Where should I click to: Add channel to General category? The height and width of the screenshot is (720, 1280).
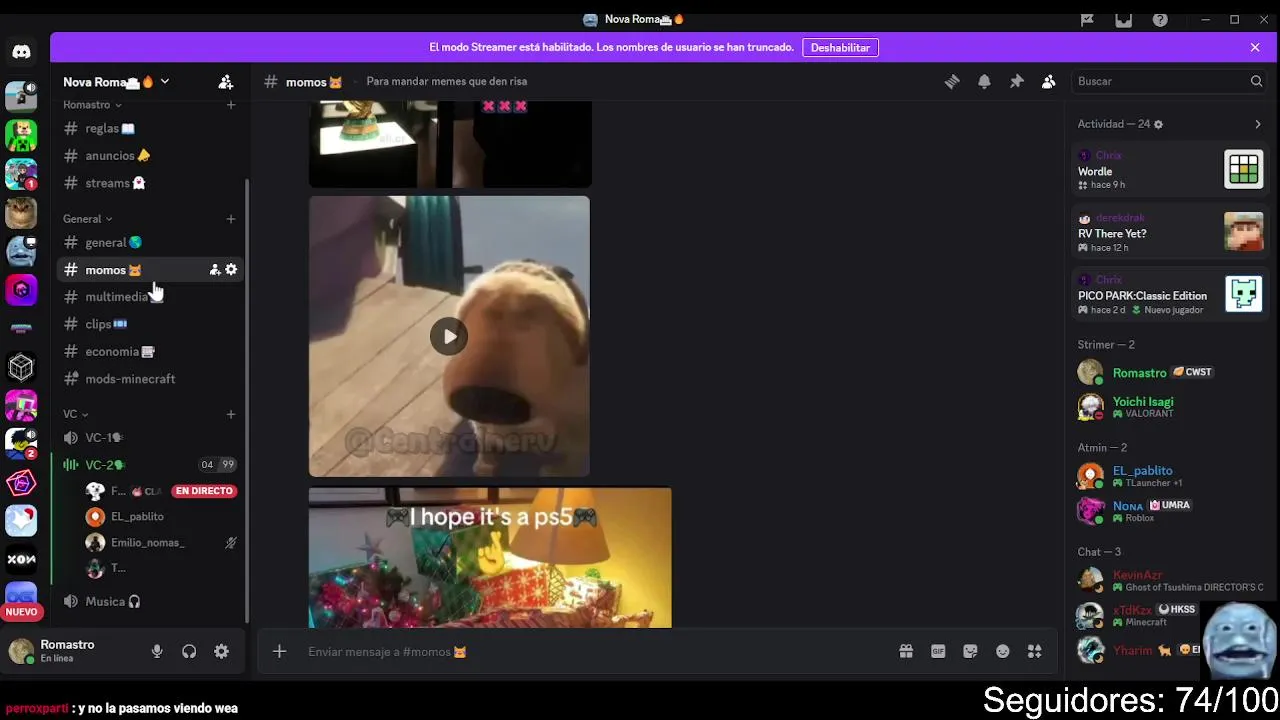click(x=231, y=219)
